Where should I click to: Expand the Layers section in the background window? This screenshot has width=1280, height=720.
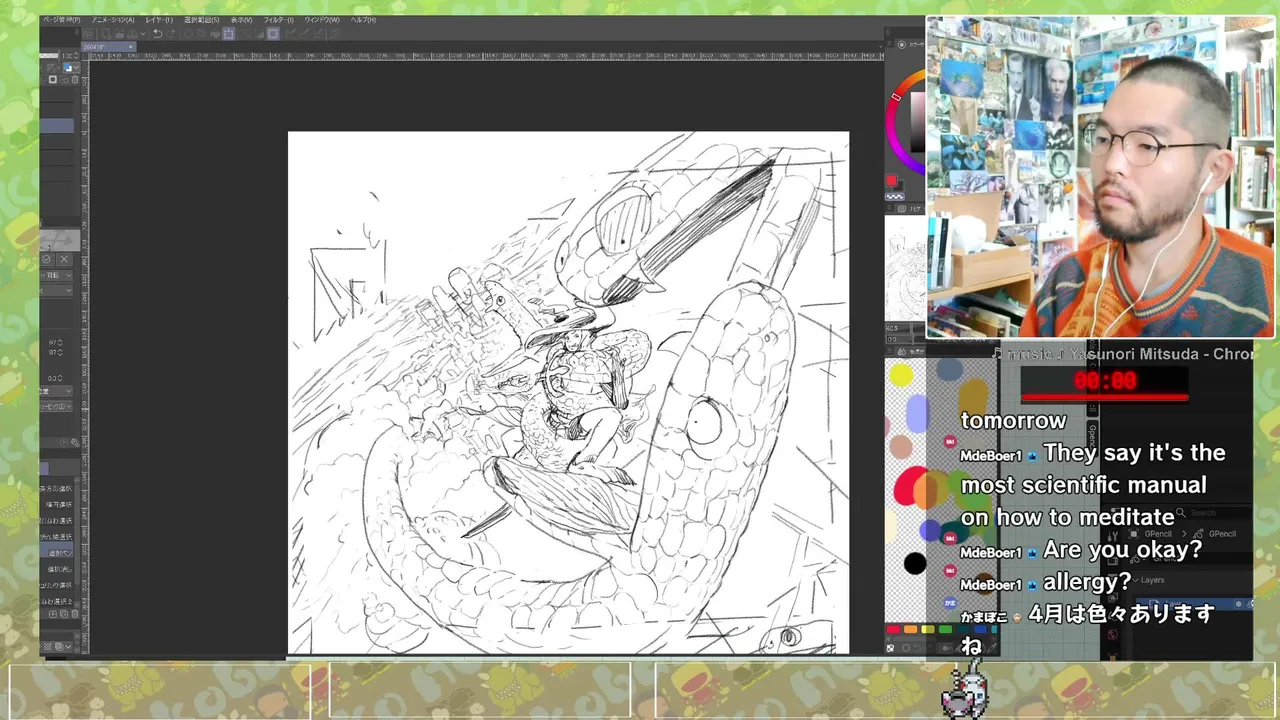coord(1152,580)
